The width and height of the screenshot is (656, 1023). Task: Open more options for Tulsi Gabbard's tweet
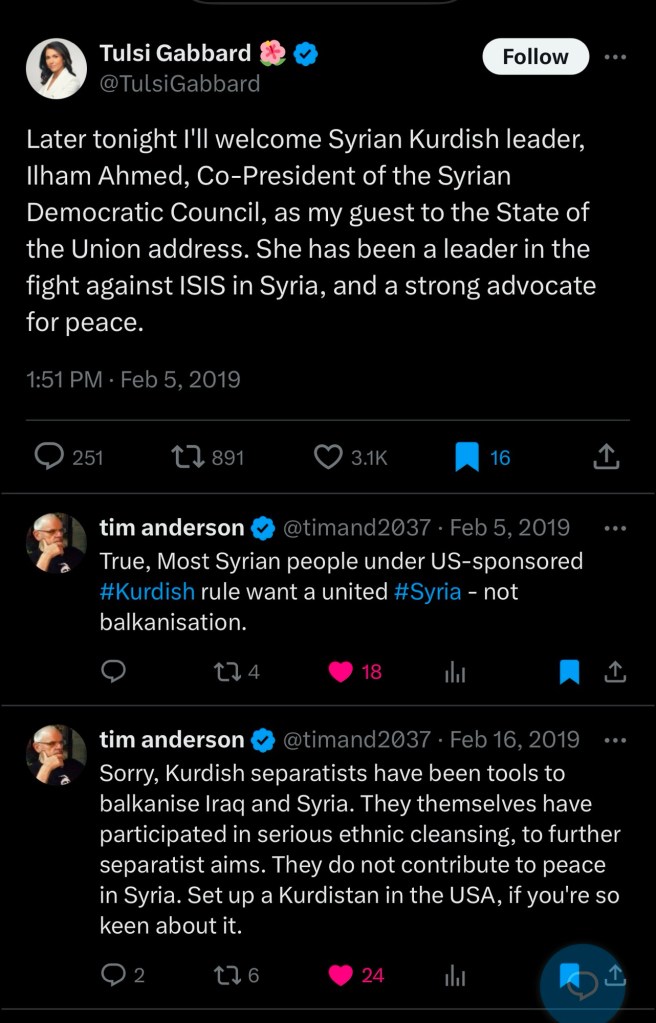pos(616,57)
